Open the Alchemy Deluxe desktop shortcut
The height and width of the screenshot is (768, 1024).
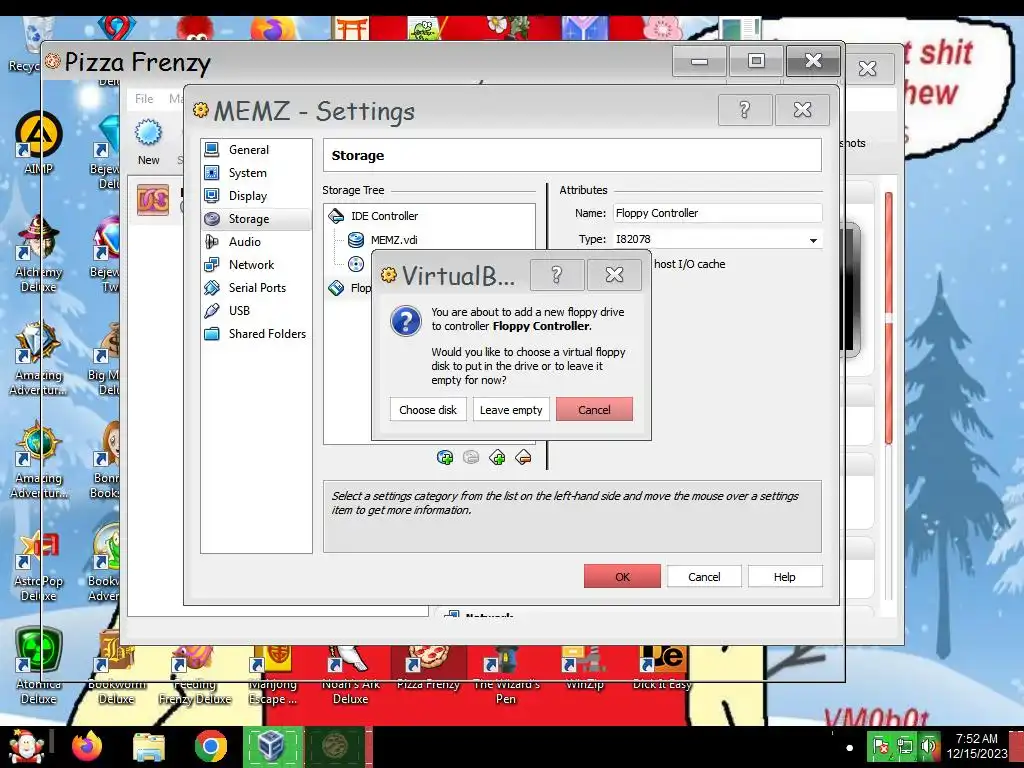pos(39,253)
